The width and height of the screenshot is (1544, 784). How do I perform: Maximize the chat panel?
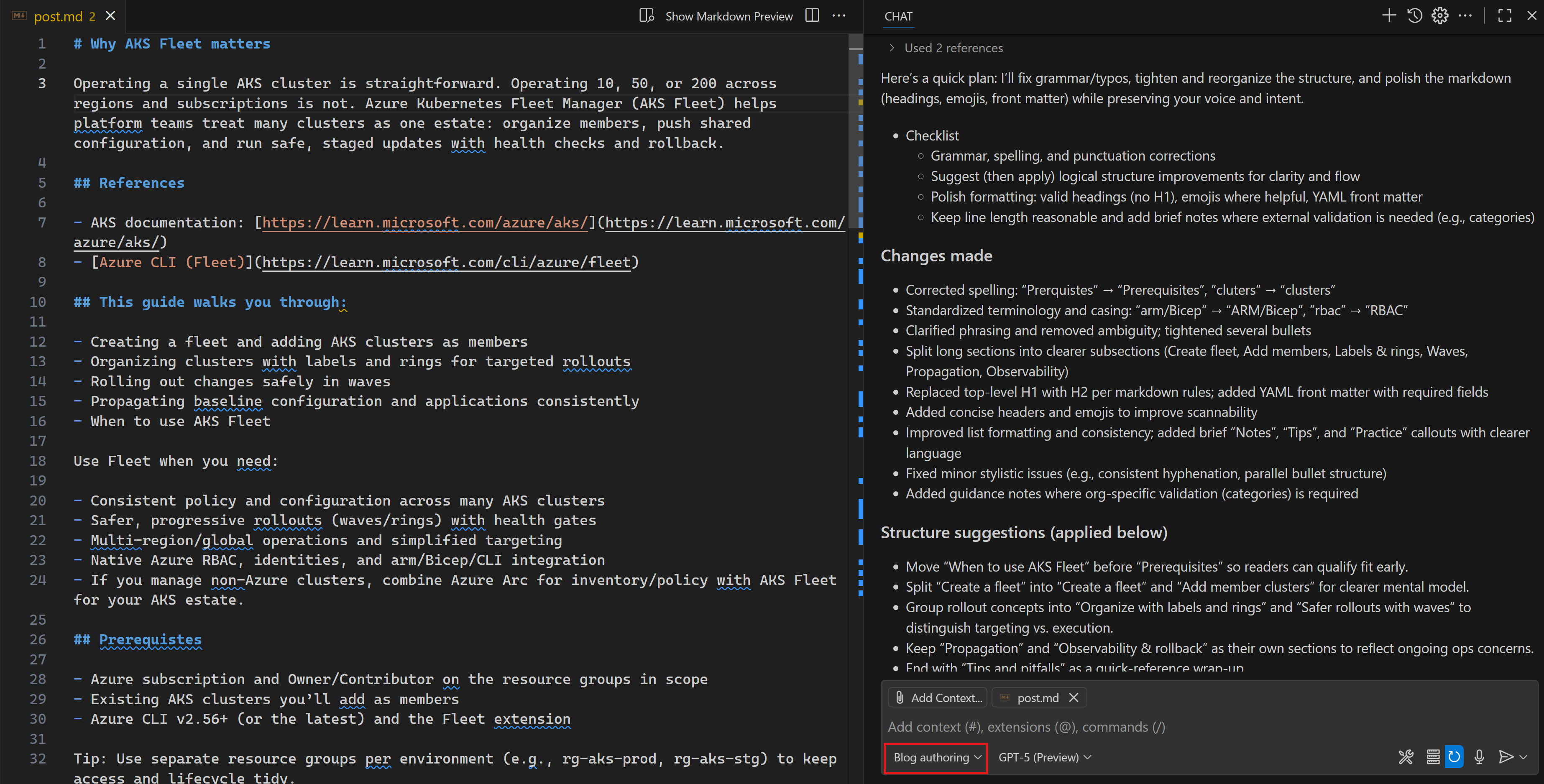(1504, 15)
